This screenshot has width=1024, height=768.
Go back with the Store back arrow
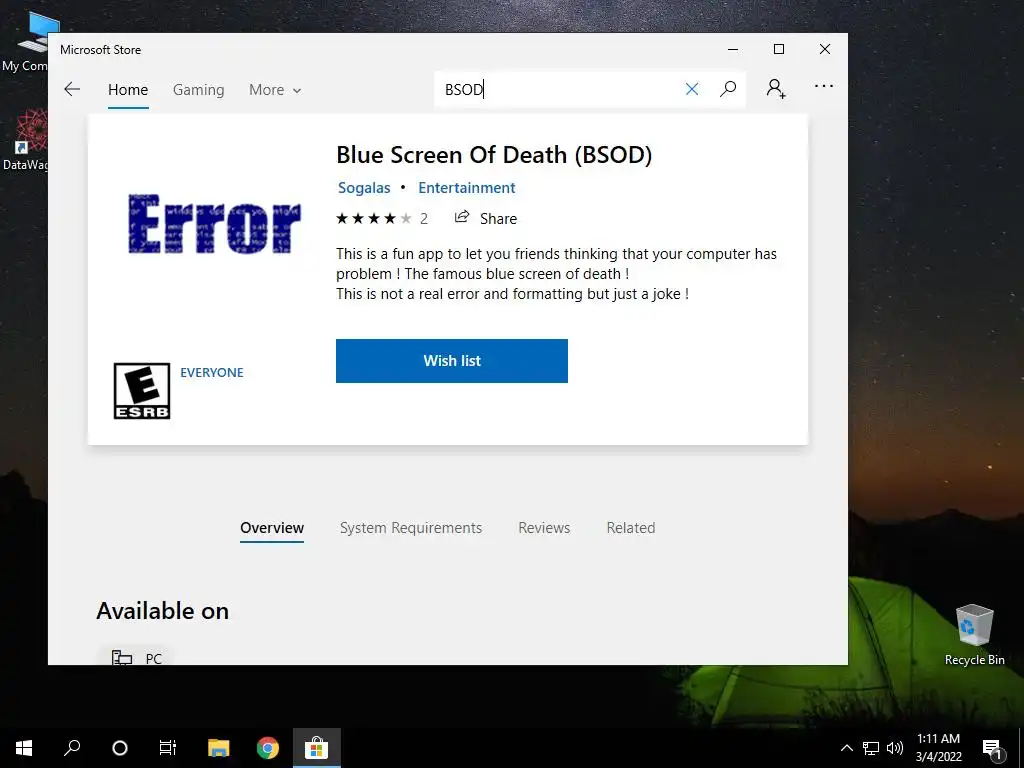(72, 89)
